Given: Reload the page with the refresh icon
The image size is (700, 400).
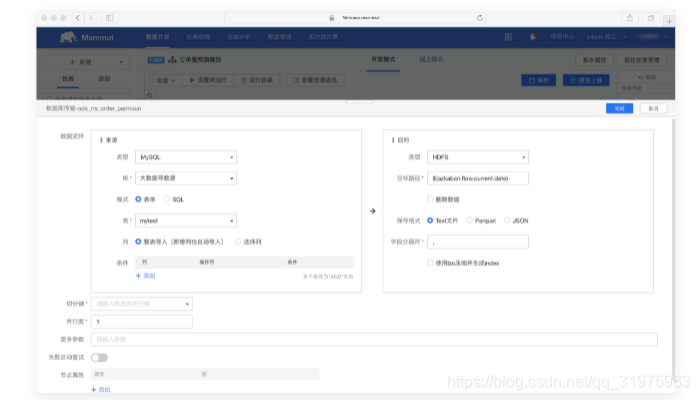Looking at the screenshot, I should pyautogui.click(x=479, y=18).
